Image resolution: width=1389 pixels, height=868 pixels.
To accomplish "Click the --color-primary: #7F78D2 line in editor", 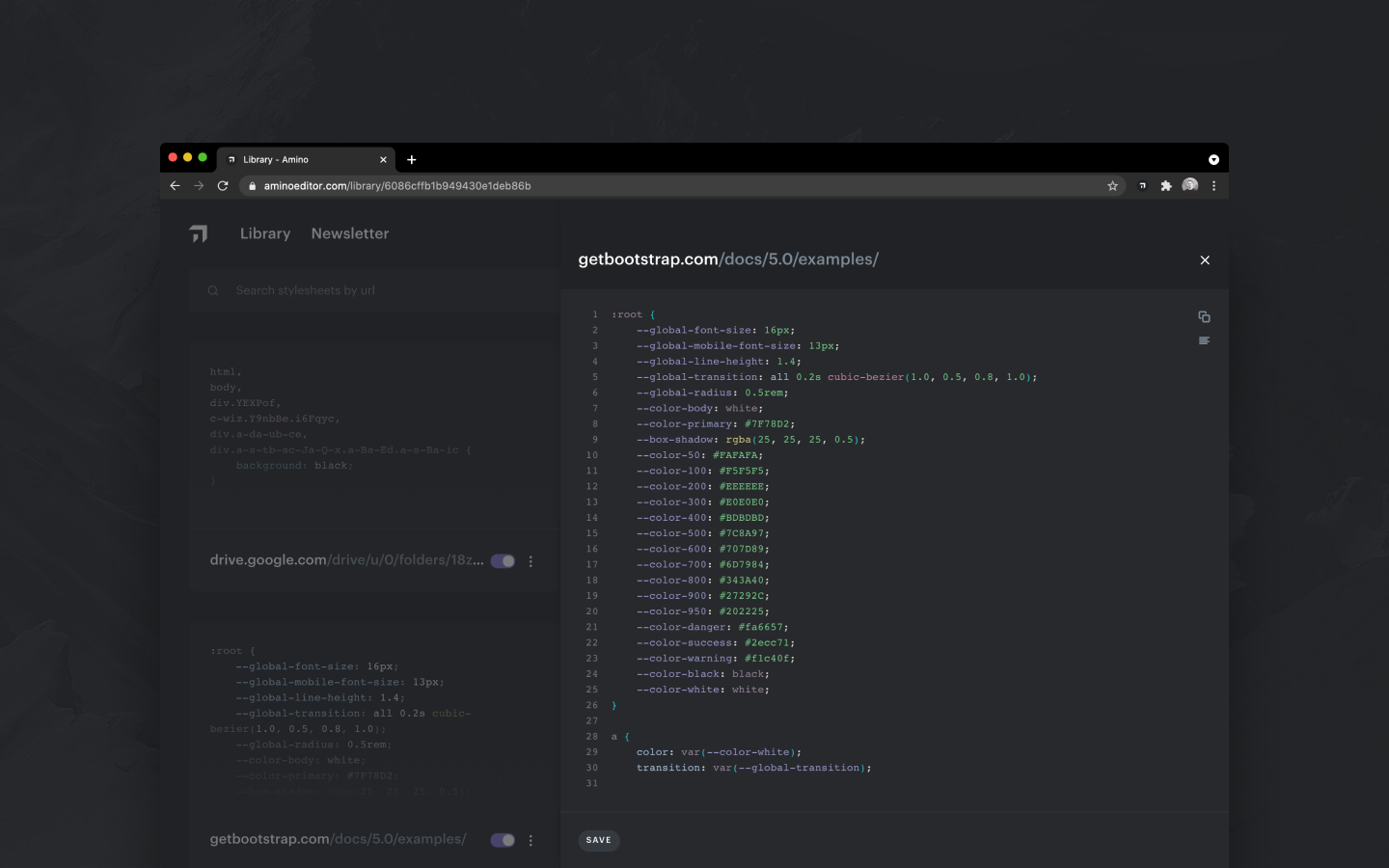I will [x=716, y=423].
